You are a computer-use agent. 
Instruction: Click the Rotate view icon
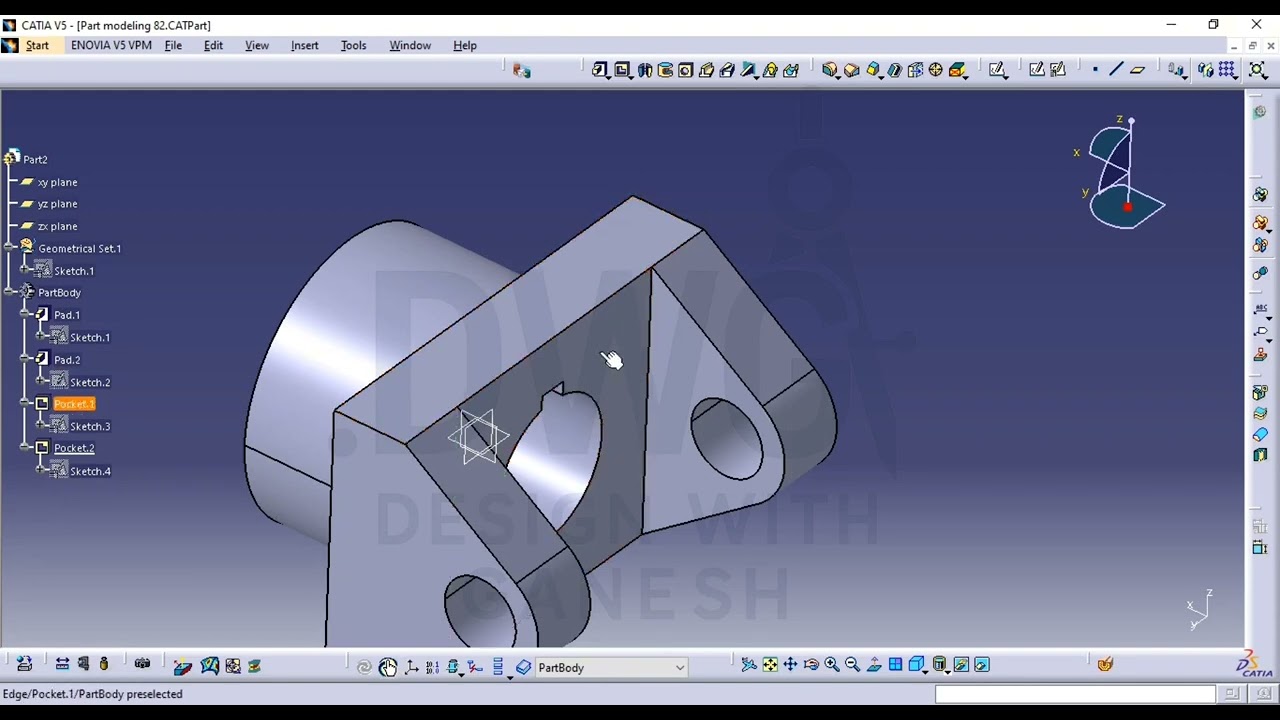click(x=811, y=665)
